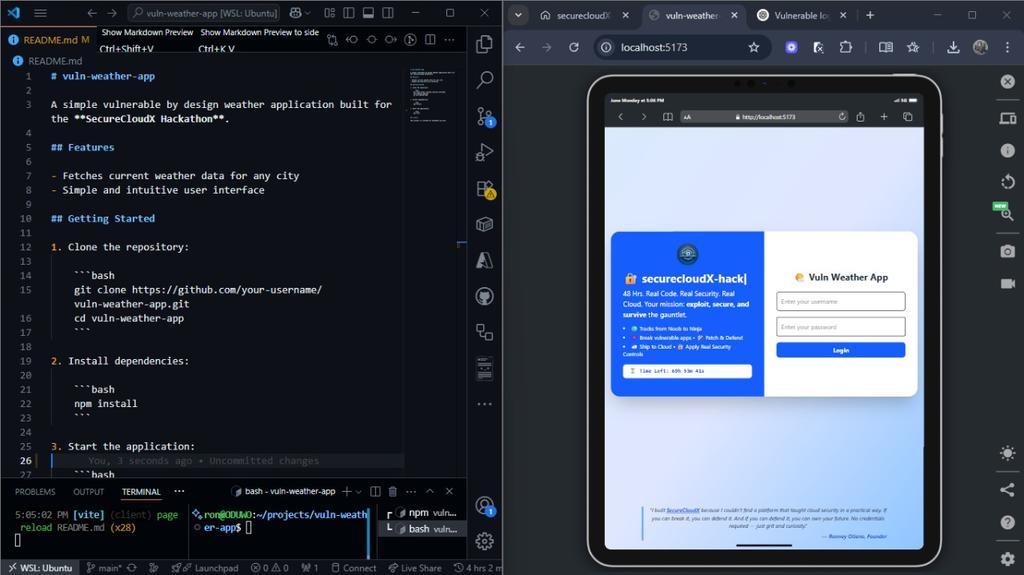Screen dimensions: 1024x575
Task: Open a new browser tab
Action: 870,15
